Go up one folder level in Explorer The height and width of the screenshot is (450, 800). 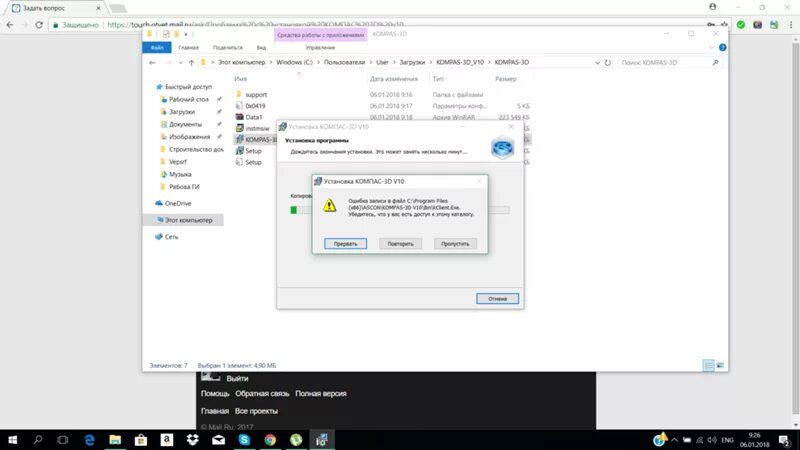pyautogui.click(x=191, y=63)
